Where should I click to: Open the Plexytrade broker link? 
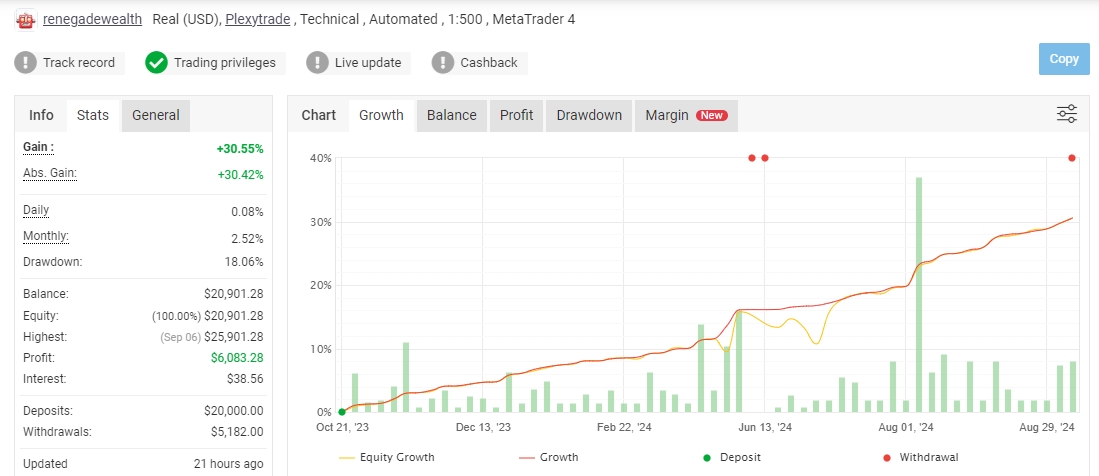257,20
